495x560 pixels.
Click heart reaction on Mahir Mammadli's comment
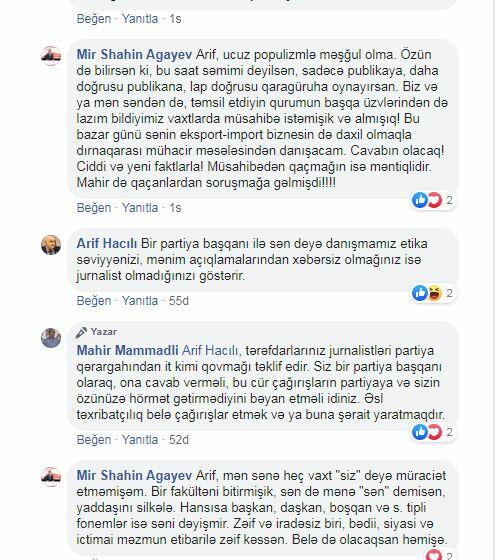(x=435, y=432)
